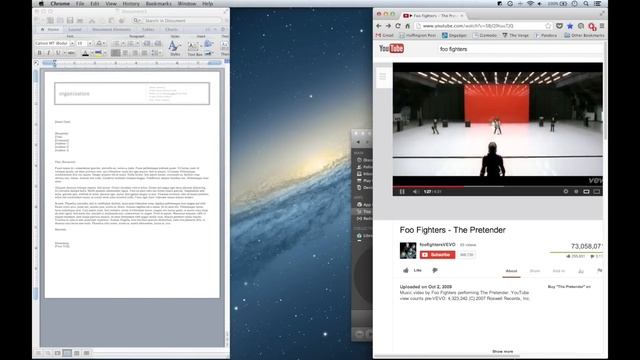Open the Gmail bookmark

point(384,36)
